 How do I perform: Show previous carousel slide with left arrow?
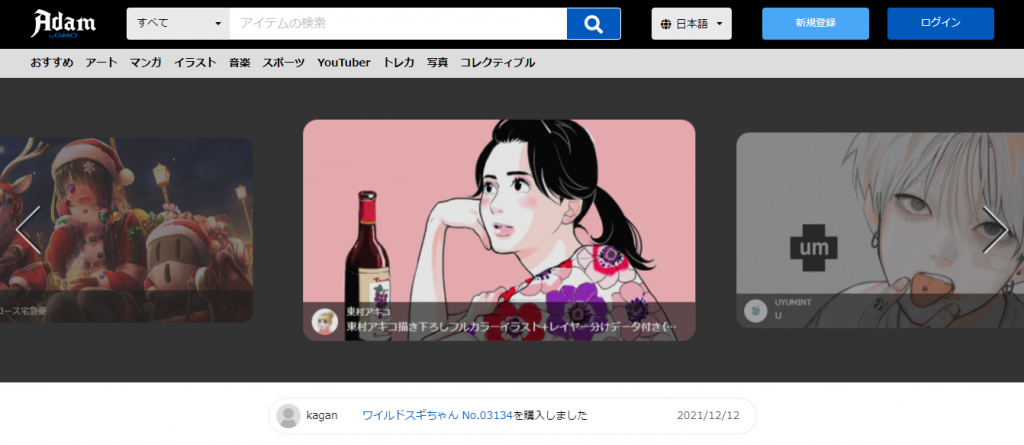pyautogui.click(x=27, y=230)
